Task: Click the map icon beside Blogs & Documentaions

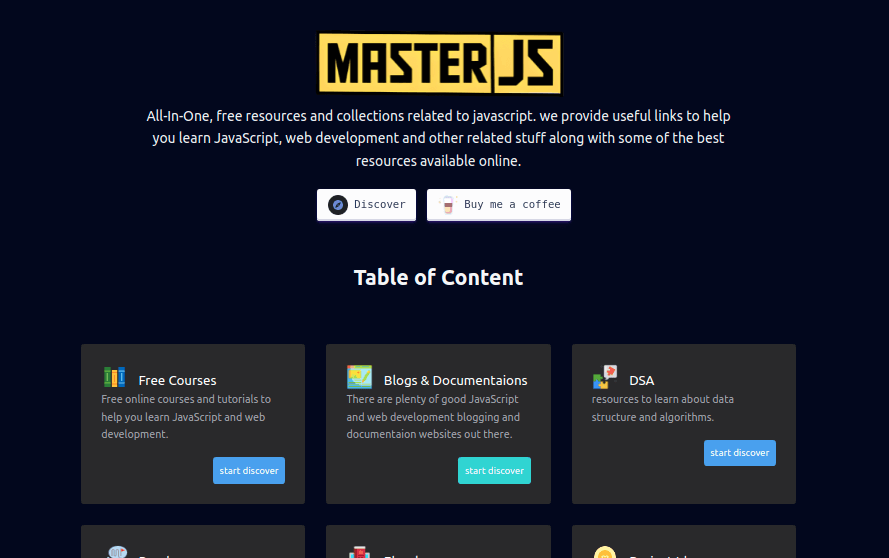Action: 359,377
